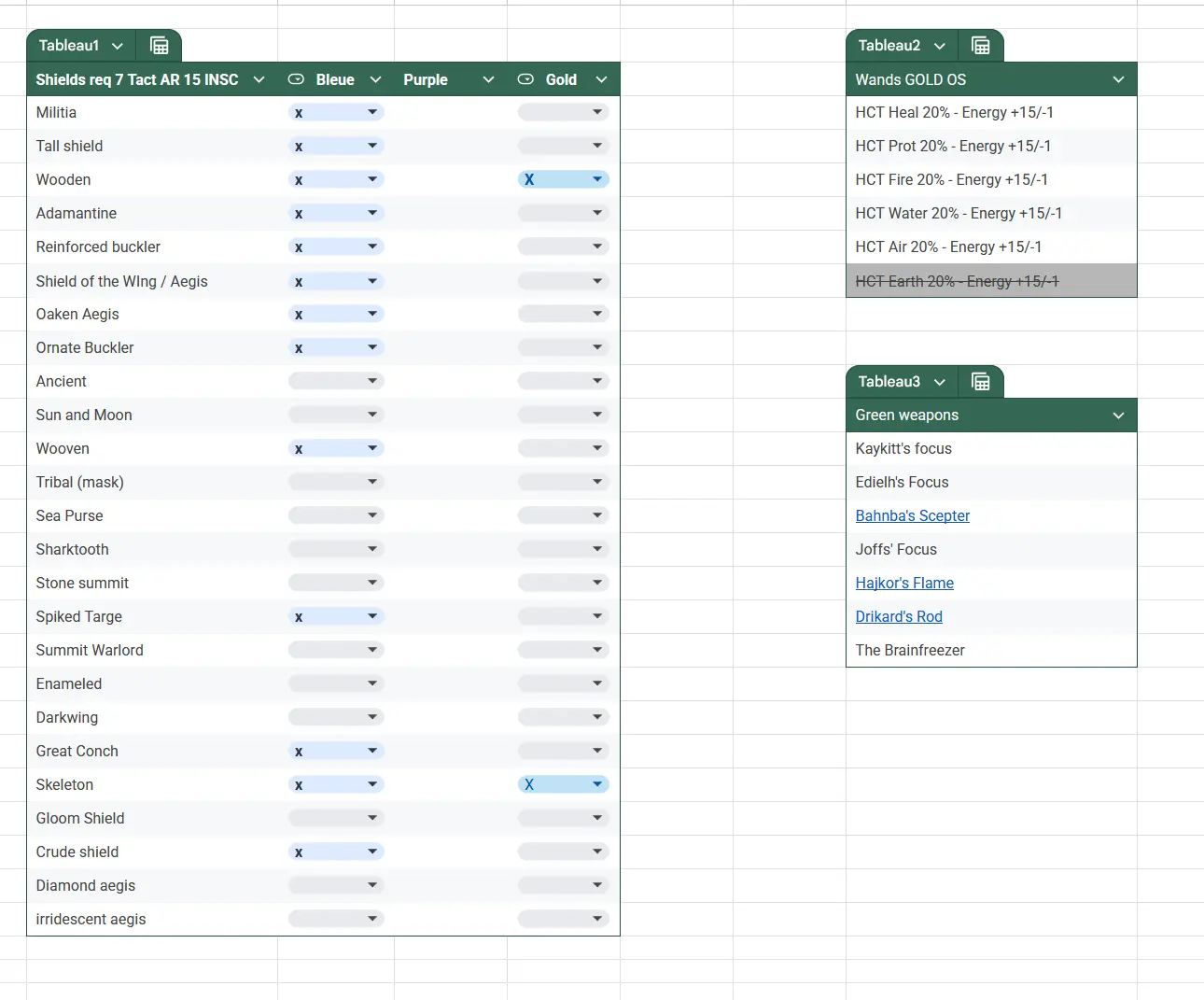Select The Brainfreezer cell
The width and height of the screenshot is (1204, 1000).
point(991,650)
